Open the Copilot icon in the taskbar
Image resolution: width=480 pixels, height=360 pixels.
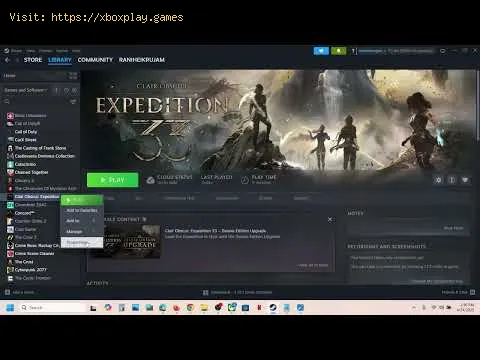point(108,308)
